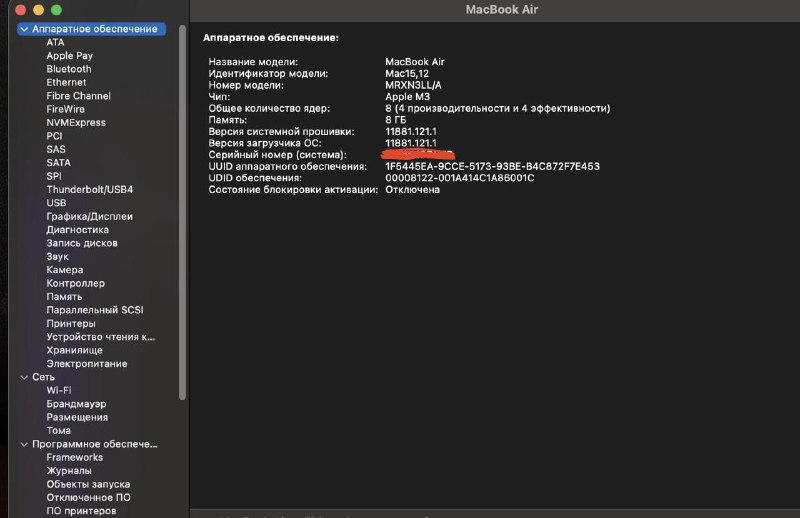Viewport: 800px width, 518px height.
Task: Open the Хранилище entry
Action: [74, 350]
